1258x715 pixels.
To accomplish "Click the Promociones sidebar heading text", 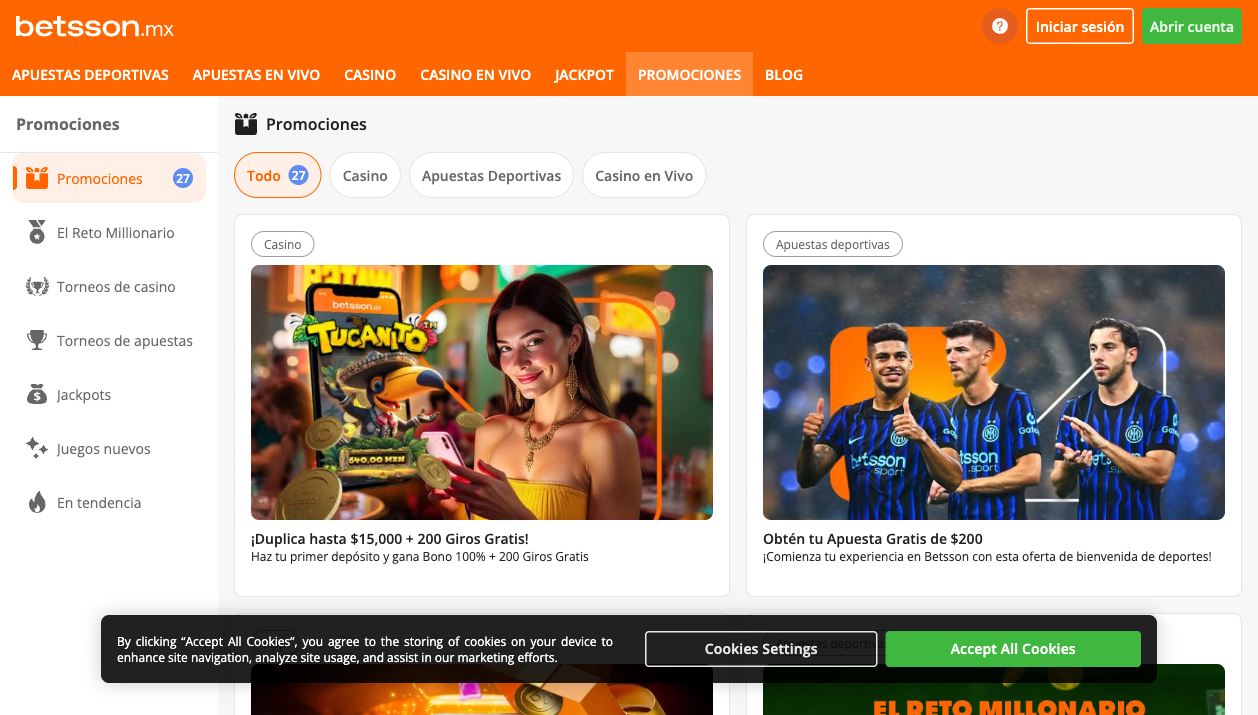I will click(68, 124).
